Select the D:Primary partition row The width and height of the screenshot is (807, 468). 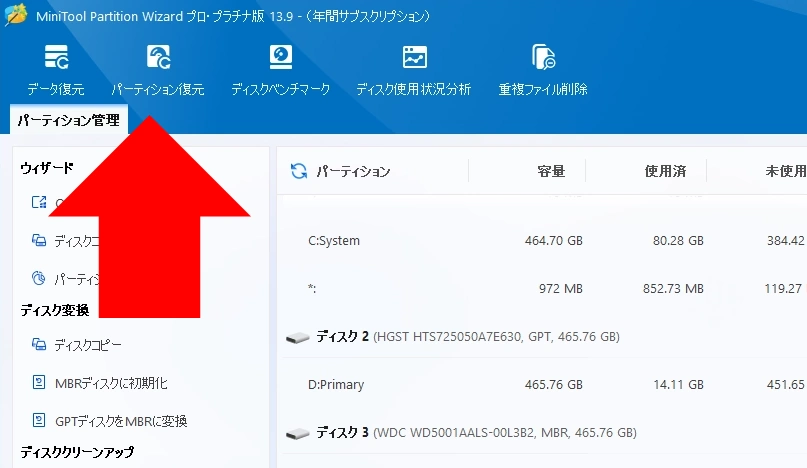pos(545,385)
